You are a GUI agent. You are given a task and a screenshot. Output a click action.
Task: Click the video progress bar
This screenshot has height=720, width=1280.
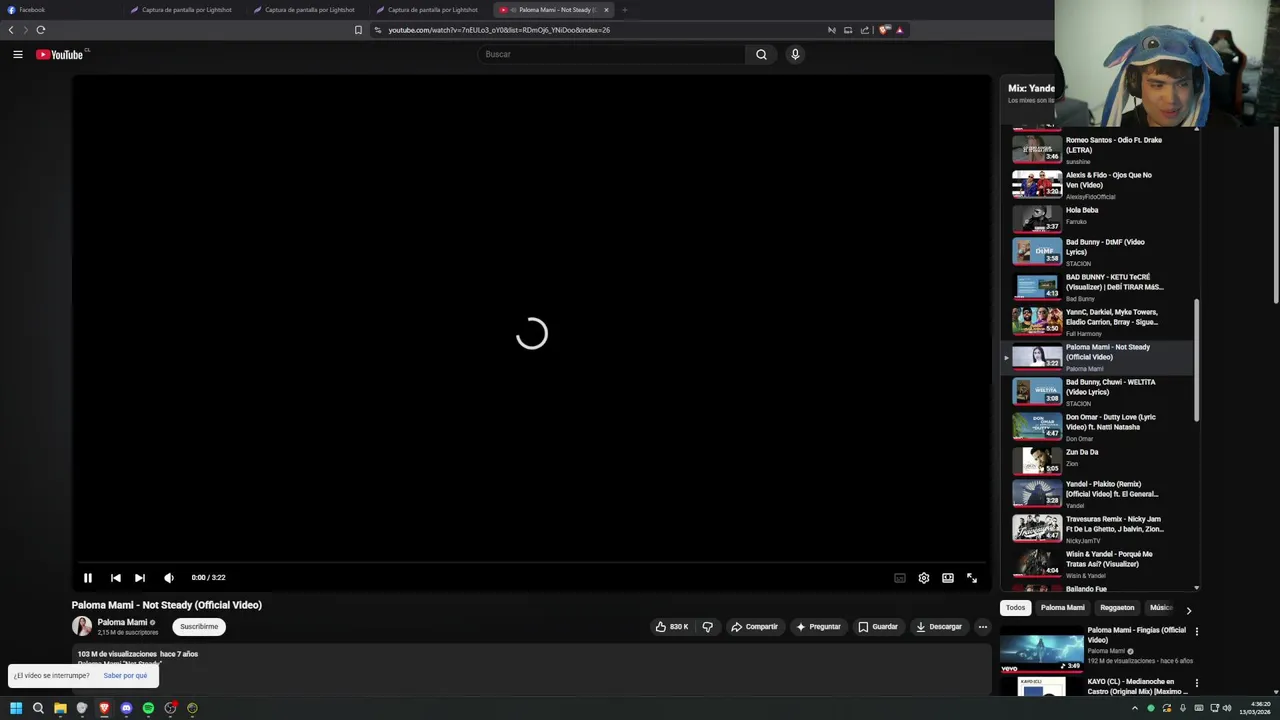click(x=531, y=563)
